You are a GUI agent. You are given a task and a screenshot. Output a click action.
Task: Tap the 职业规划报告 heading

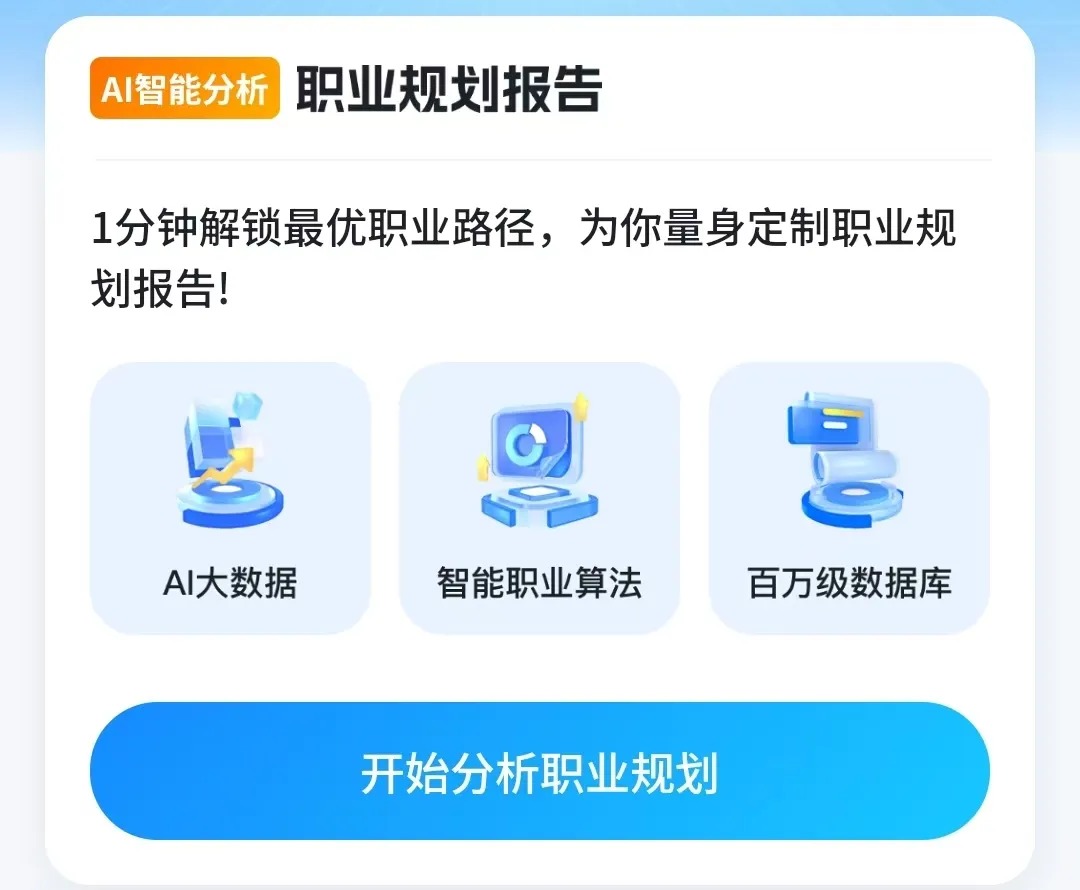(x=449, y=89)
